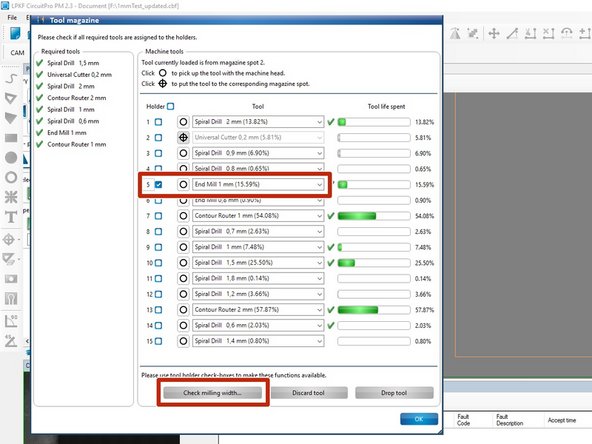Click tool life bar for holder 13

374,310
